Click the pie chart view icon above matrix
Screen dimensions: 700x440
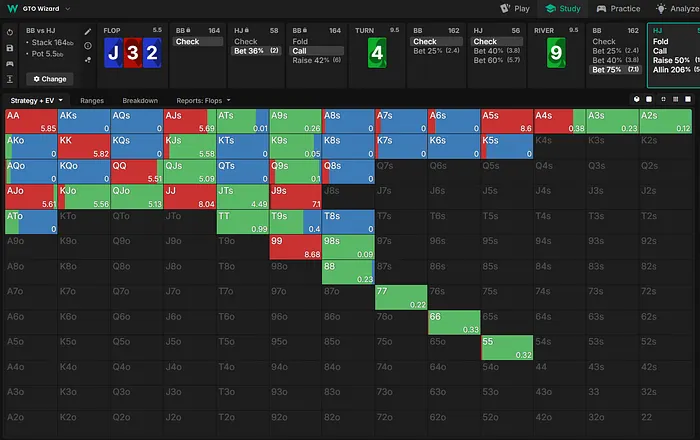pos(636,100)
